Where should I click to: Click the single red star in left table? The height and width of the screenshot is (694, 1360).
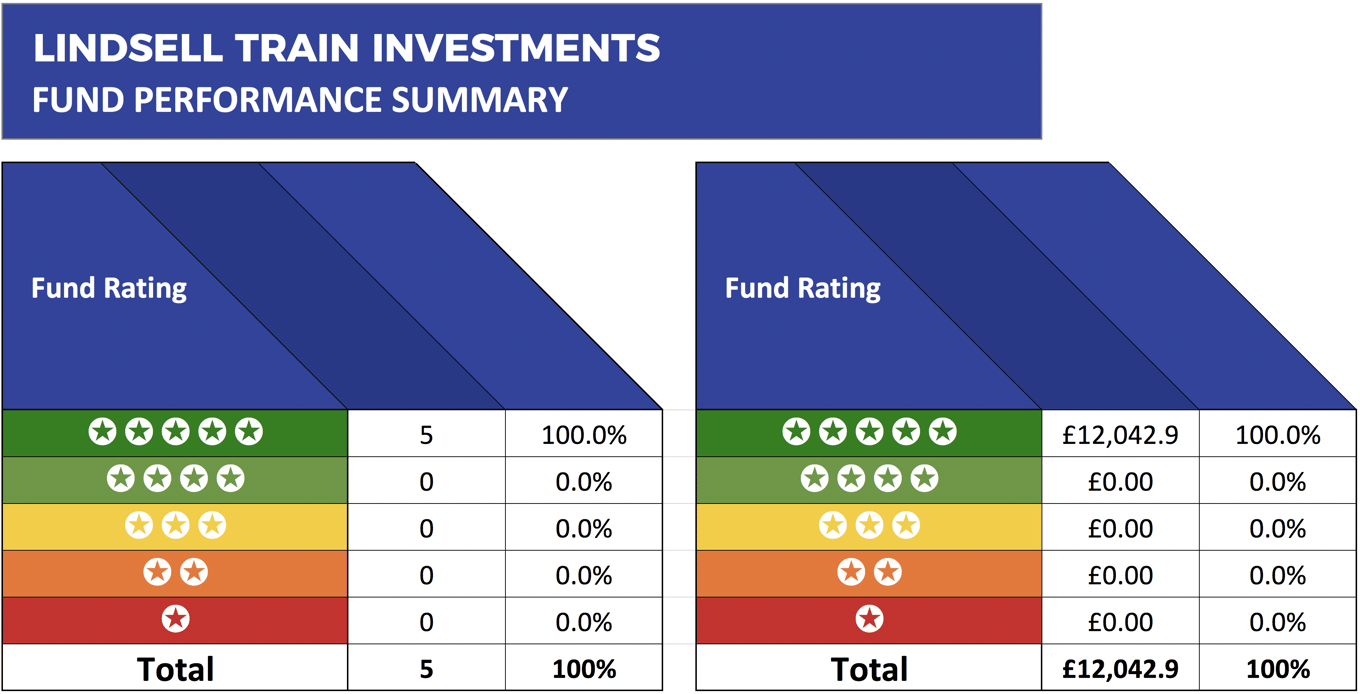point(176,620)
